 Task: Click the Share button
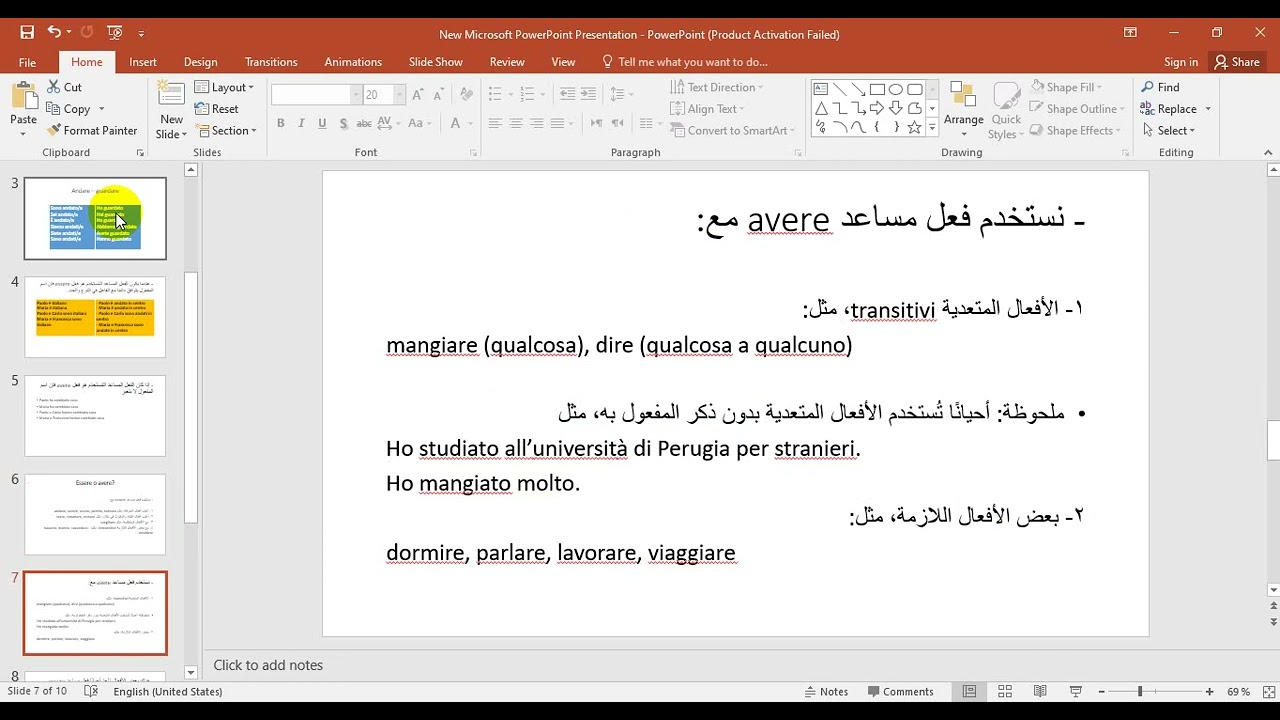point(1237,62)
